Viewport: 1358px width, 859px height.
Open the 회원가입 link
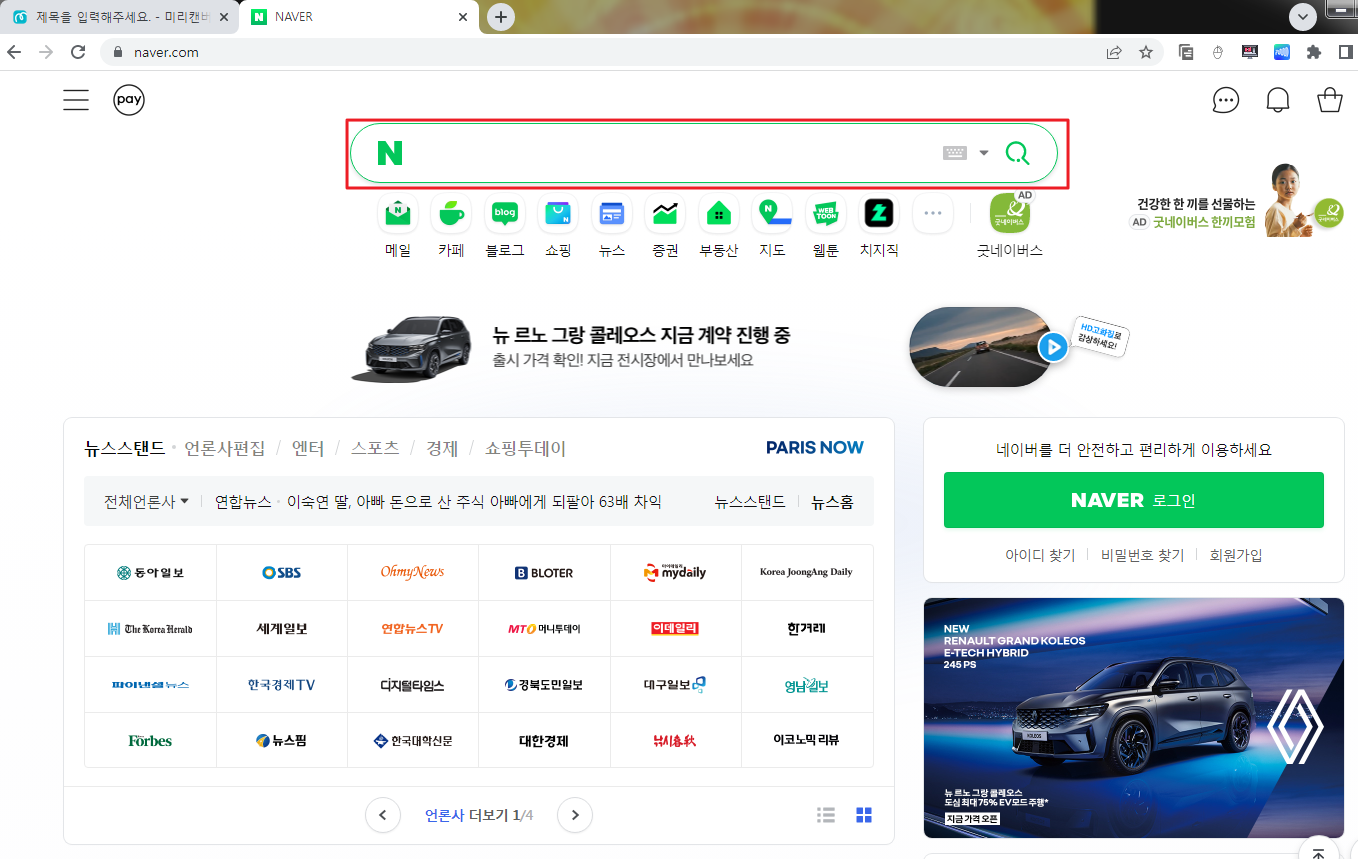point(1236,555)
